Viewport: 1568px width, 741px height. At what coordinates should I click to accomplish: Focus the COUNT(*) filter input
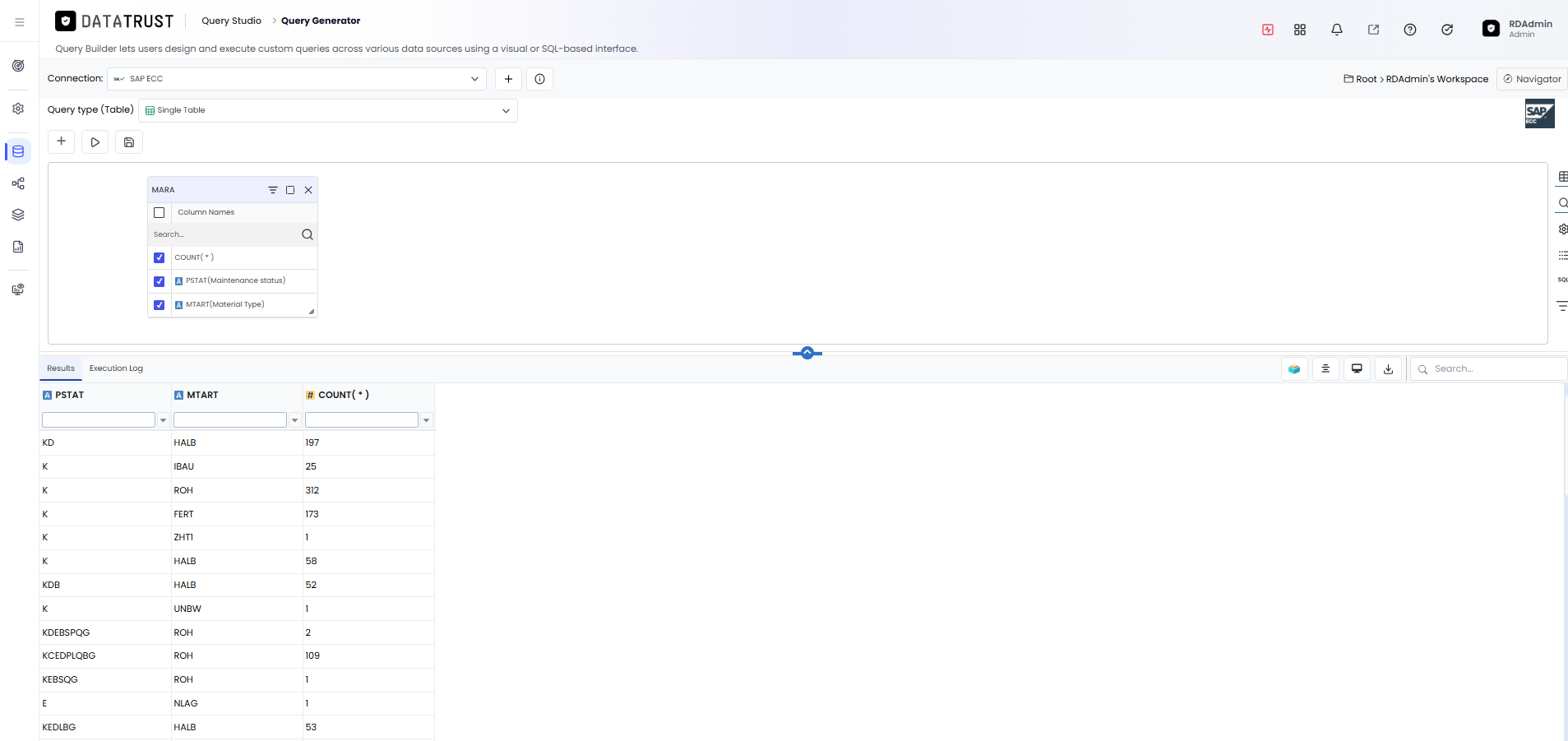coord(362,420)
